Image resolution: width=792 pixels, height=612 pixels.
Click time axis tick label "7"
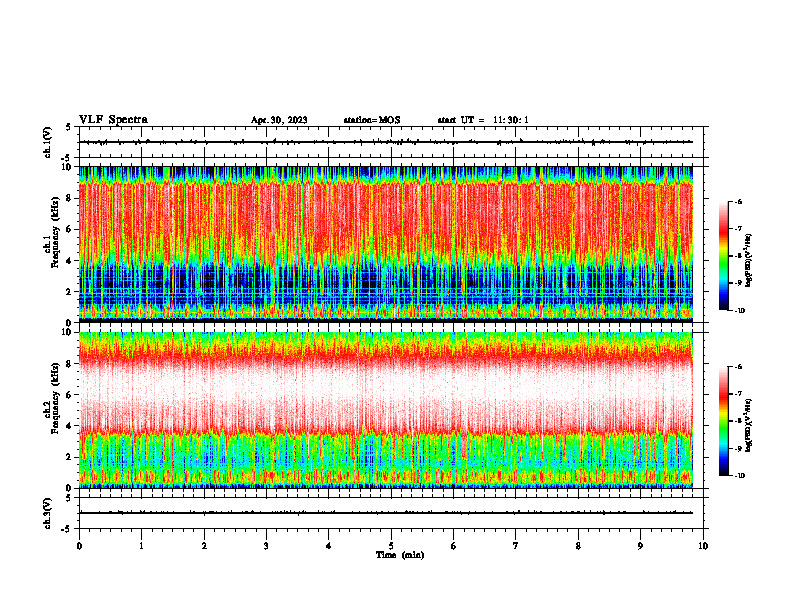[x=516, y=546]
